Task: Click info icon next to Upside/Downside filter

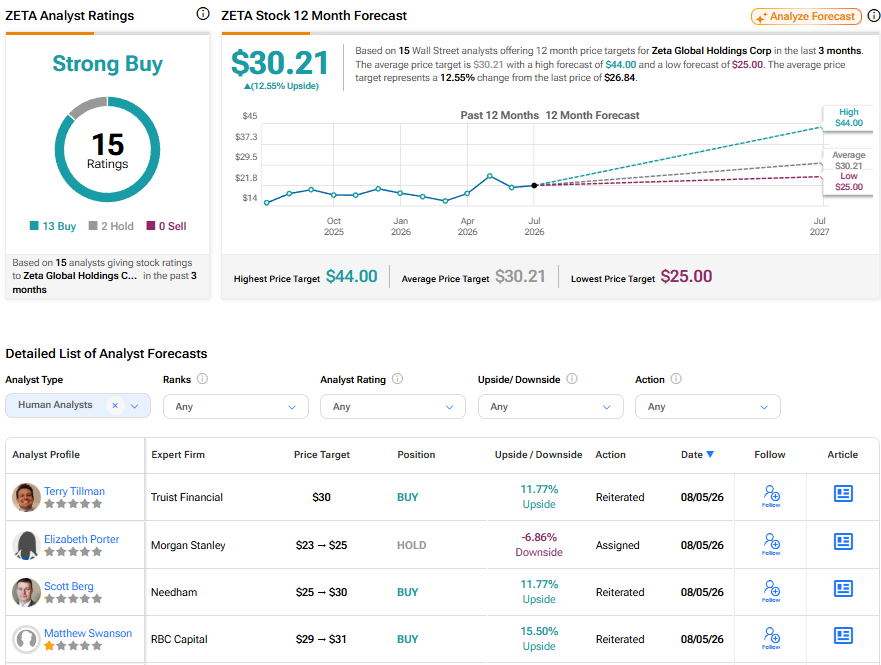Action: click(x=571, y=379)
